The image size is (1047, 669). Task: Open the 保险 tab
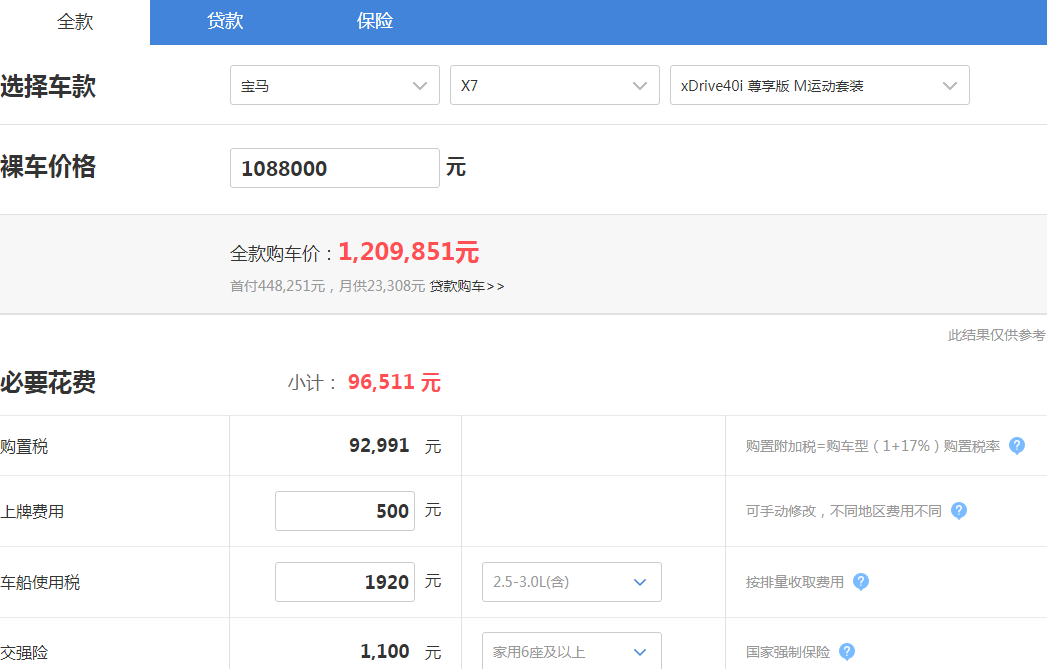point(375,22)
